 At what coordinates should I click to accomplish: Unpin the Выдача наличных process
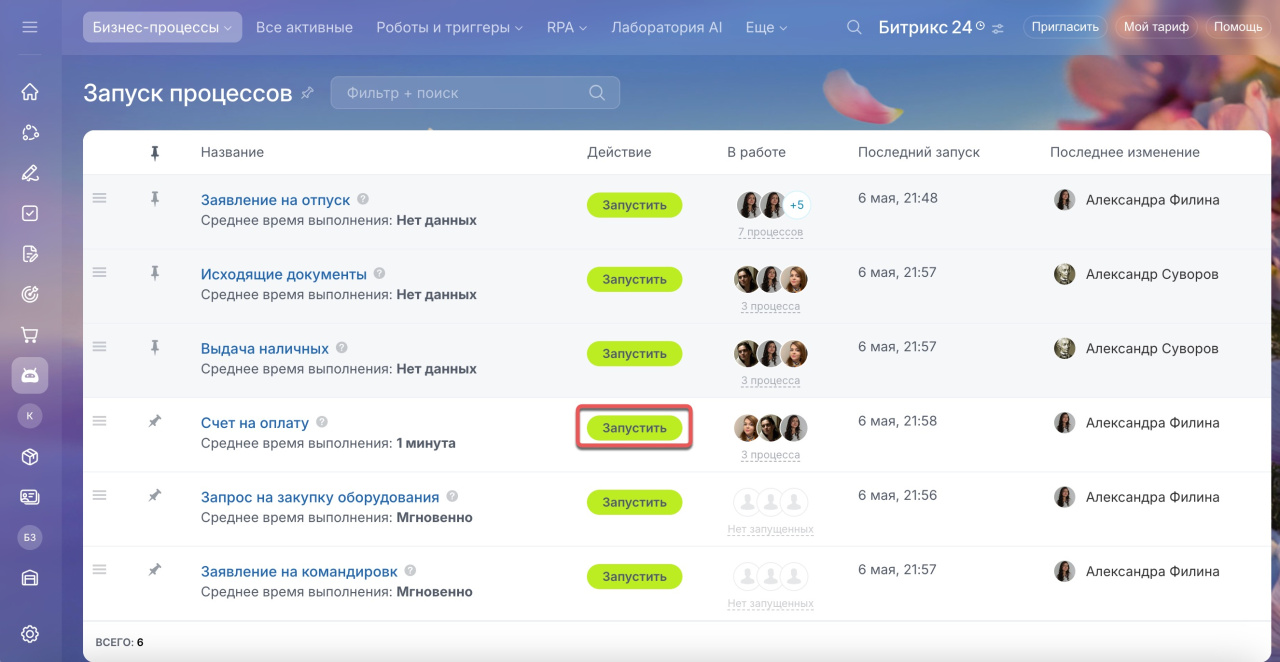click(x=154, y=347)
